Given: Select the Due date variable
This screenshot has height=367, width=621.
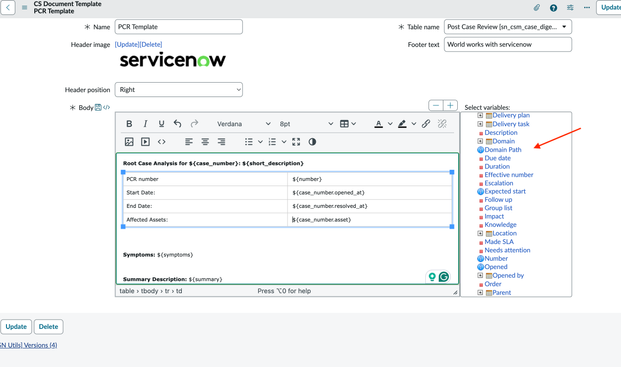Looking at the screenshot, I should point(497,158).
